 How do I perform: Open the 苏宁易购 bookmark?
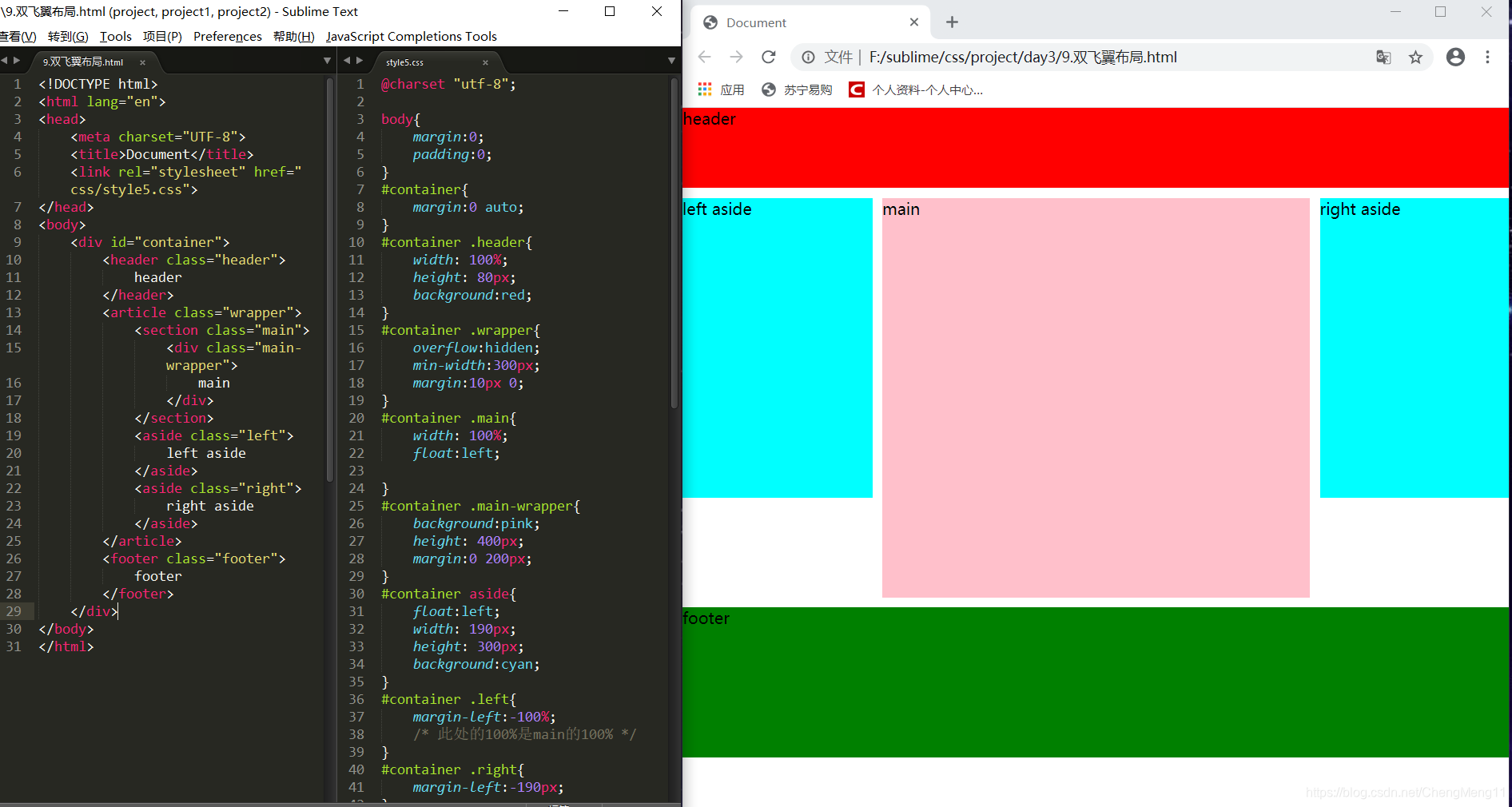[x=797, y=89]
